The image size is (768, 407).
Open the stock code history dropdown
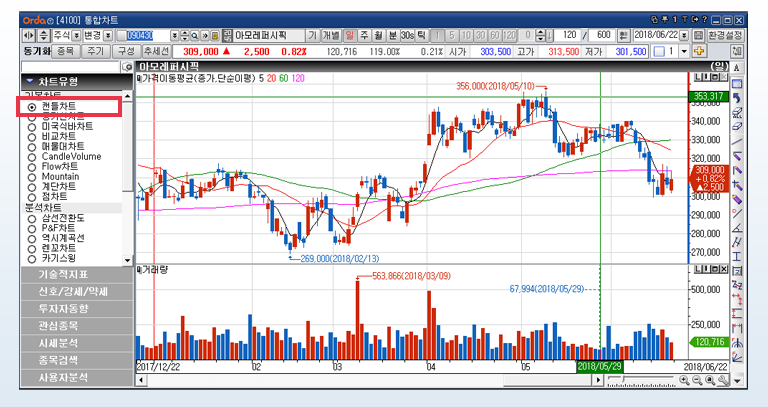click(174, 35)
